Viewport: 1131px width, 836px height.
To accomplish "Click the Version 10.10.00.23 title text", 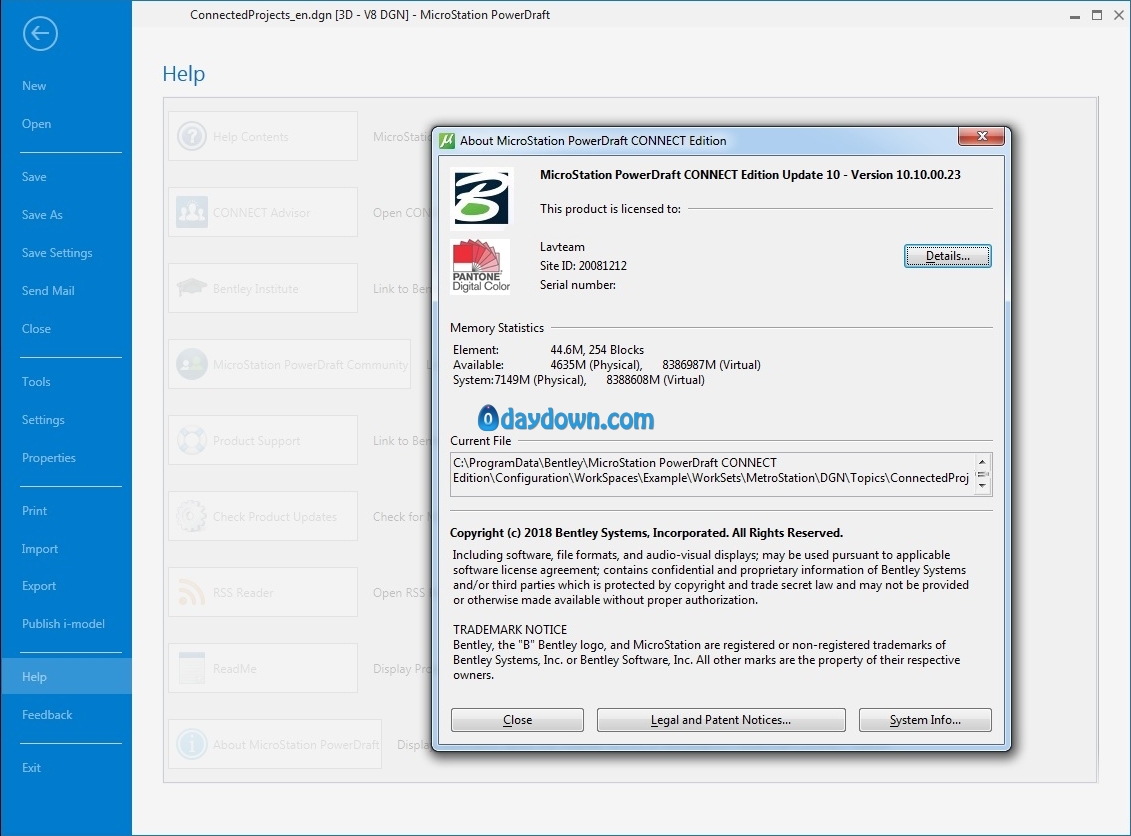I will tap(905, 175).
